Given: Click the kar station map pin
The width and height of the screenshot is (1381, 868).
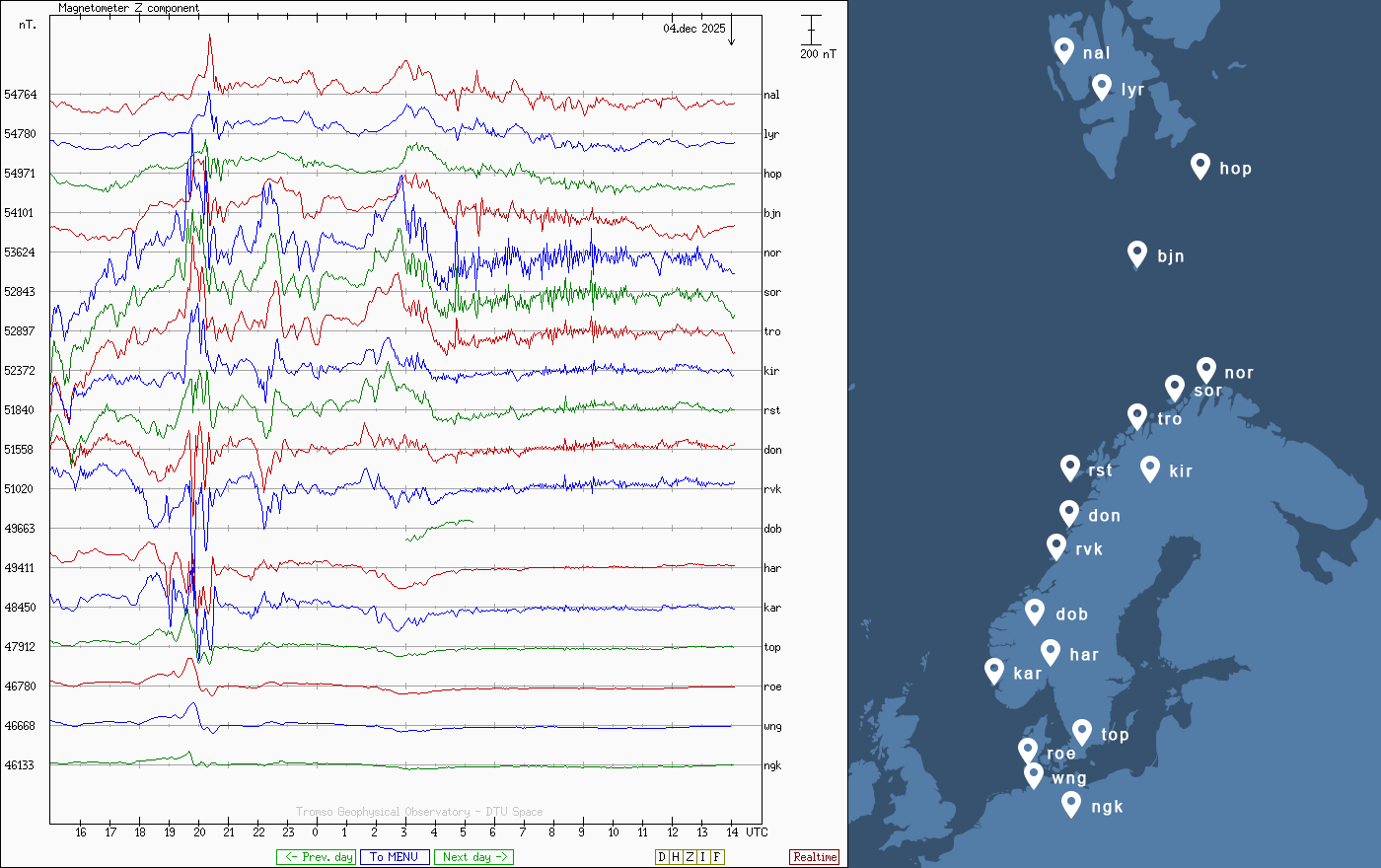Looking at the screenshot, I should tap(994, 671).
